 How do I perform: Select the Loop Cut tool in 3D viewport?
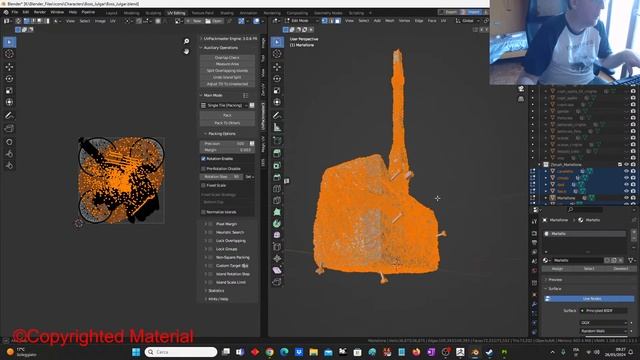[277, 189]
